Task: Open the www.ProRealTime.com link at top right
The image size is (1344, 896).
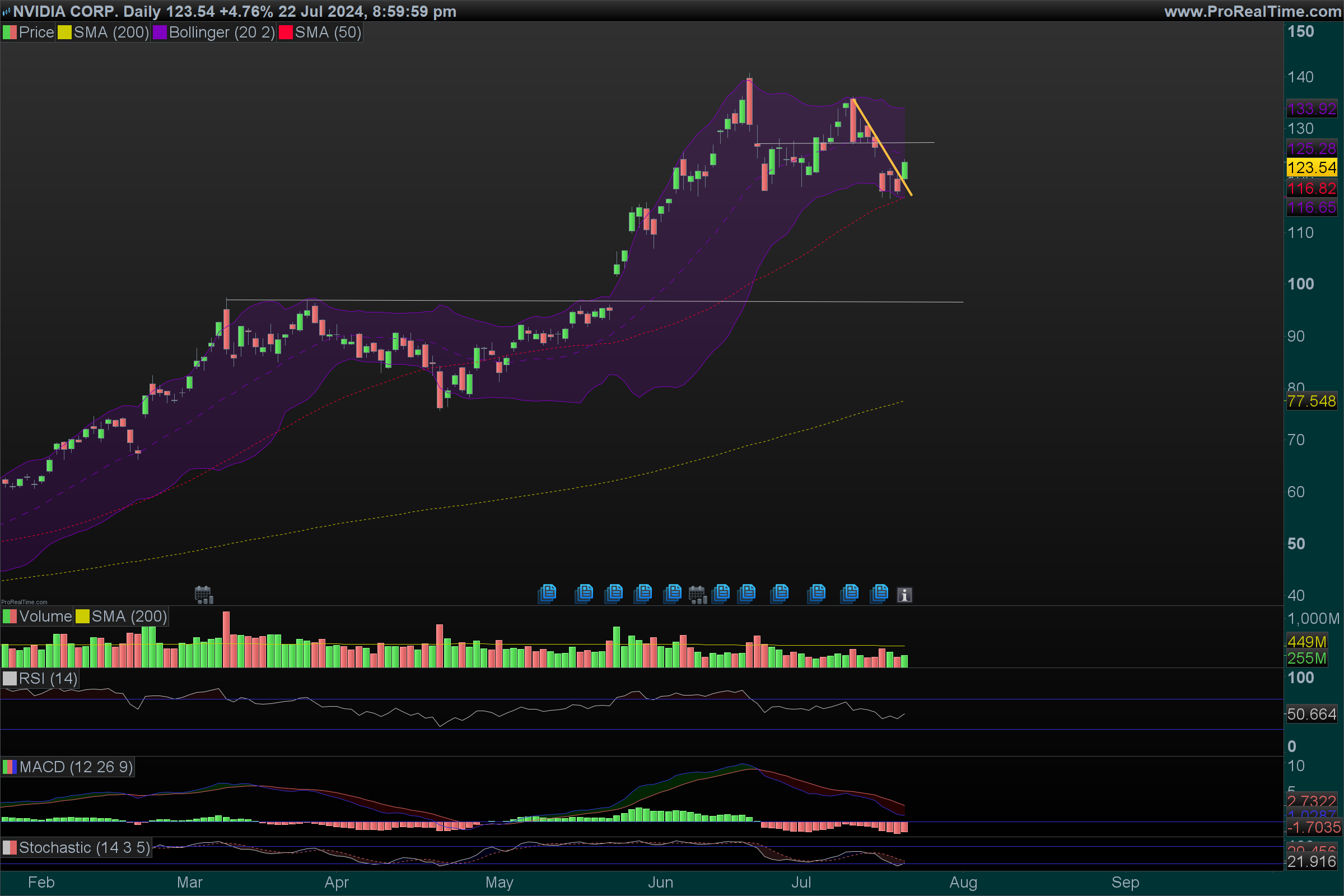Action: point(1253,11)
